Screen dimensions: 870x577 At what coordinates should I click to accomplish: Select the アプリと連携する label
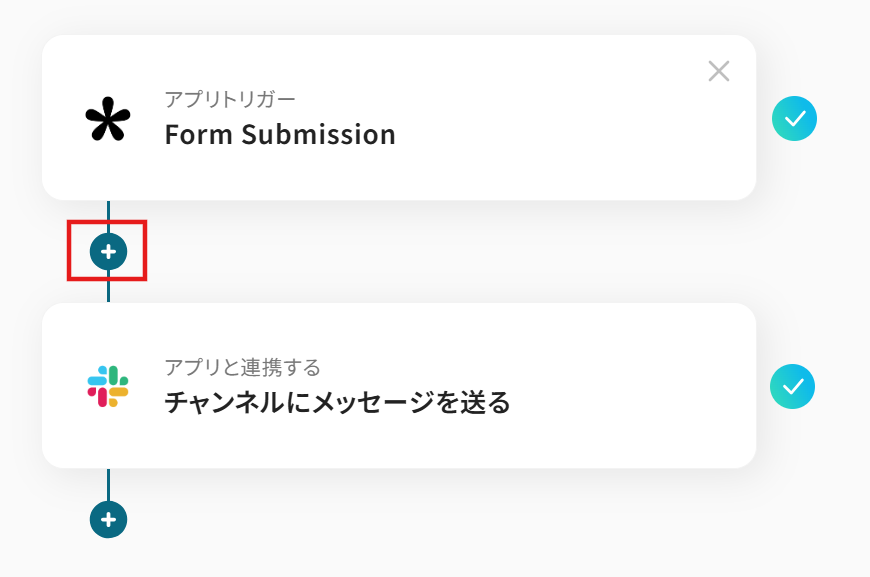click(242, 367)
